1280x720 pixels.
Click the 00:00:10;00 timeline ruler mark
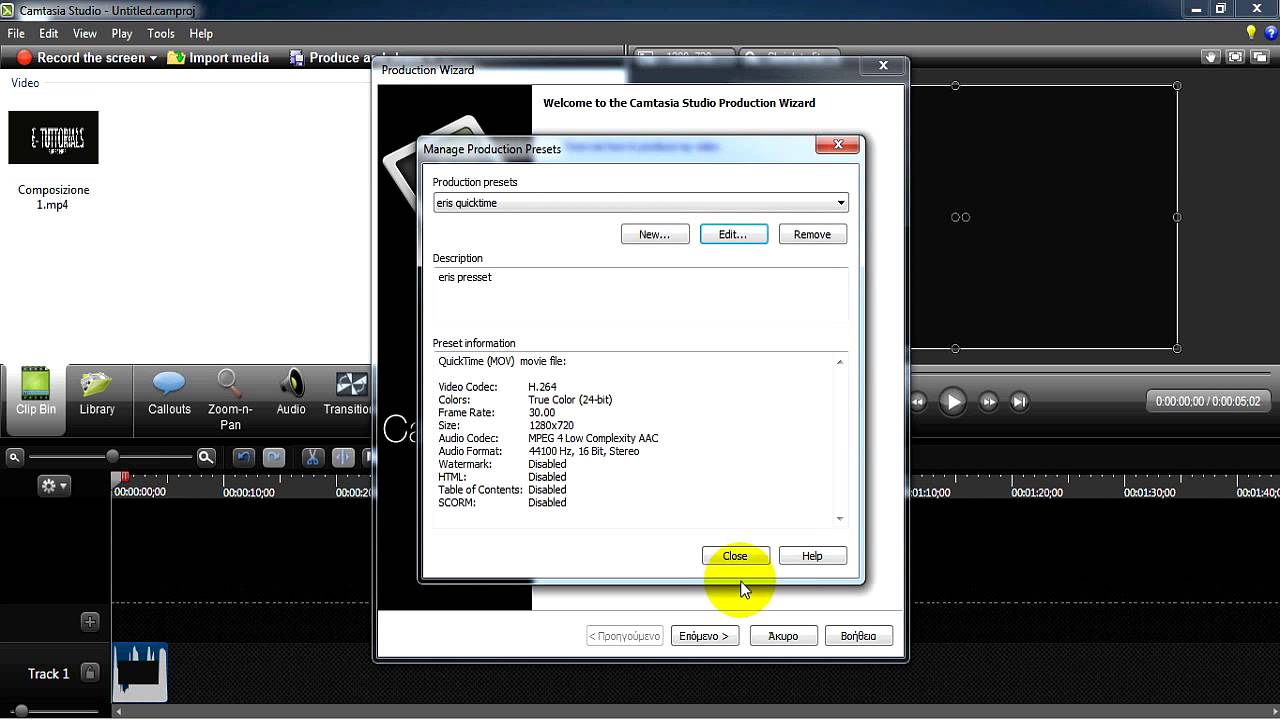pyautogui.click(x=248, y=493)
